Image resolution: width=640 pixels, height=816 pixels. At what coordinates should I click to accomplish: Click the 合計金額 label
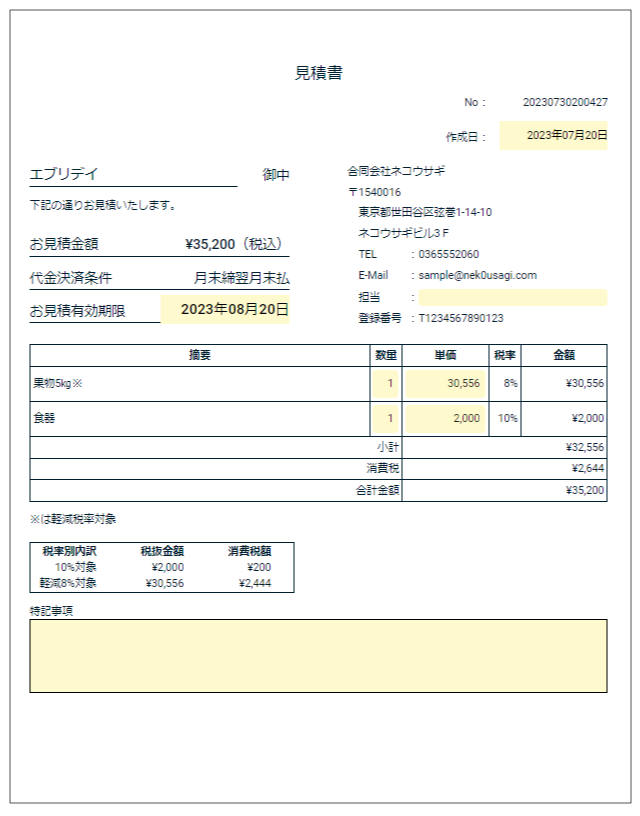point(377,490)
